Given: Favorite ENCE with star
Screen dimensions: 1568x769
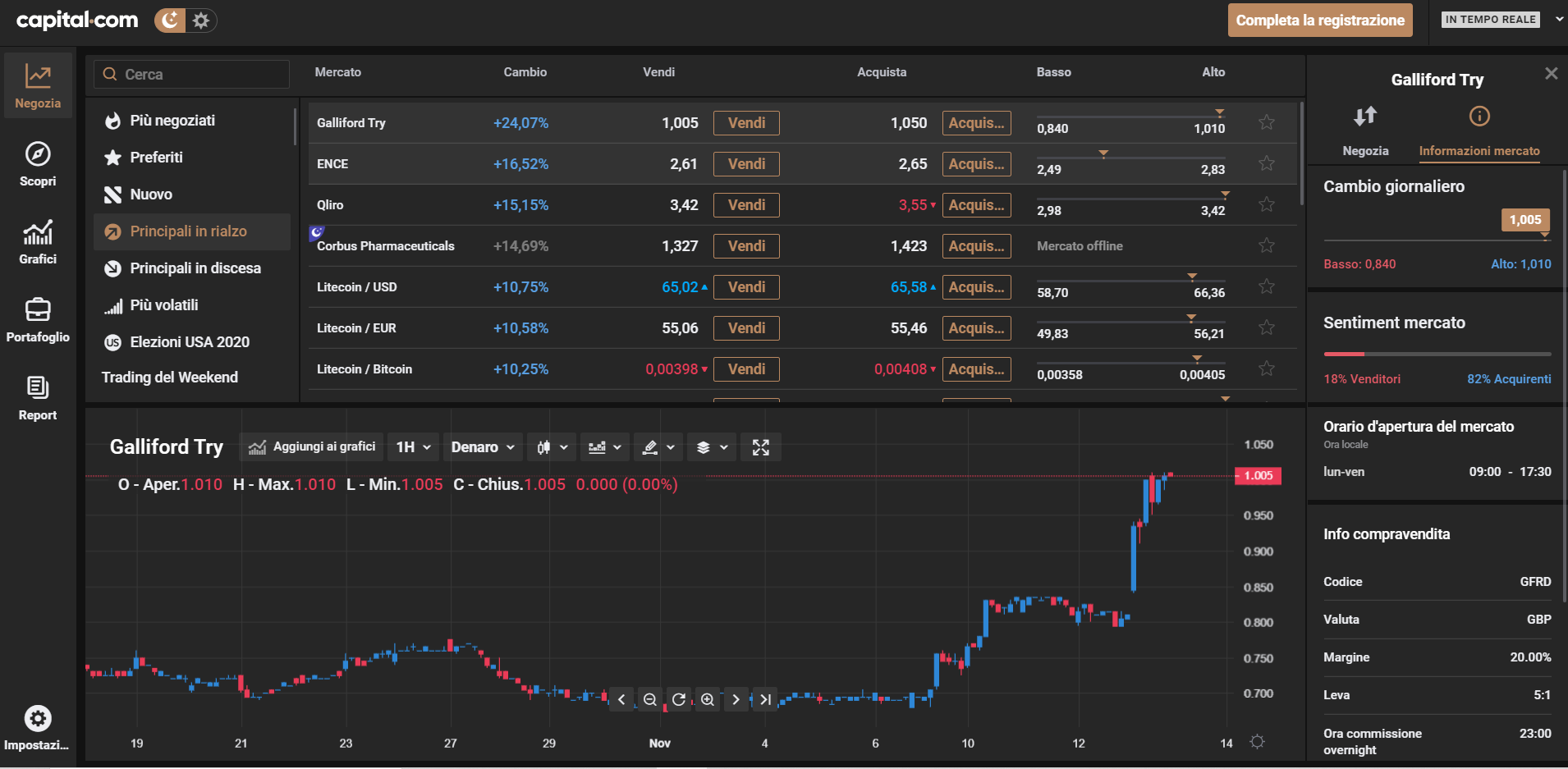Looking at the screenshot, I should (x=1267, y=163).
